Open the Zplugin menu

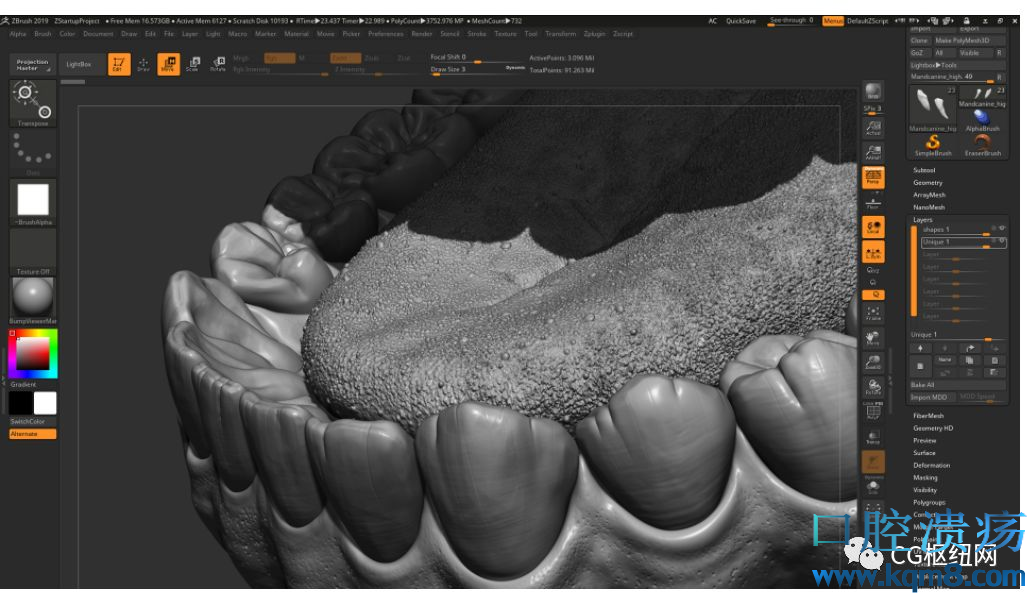click(594, 34)
